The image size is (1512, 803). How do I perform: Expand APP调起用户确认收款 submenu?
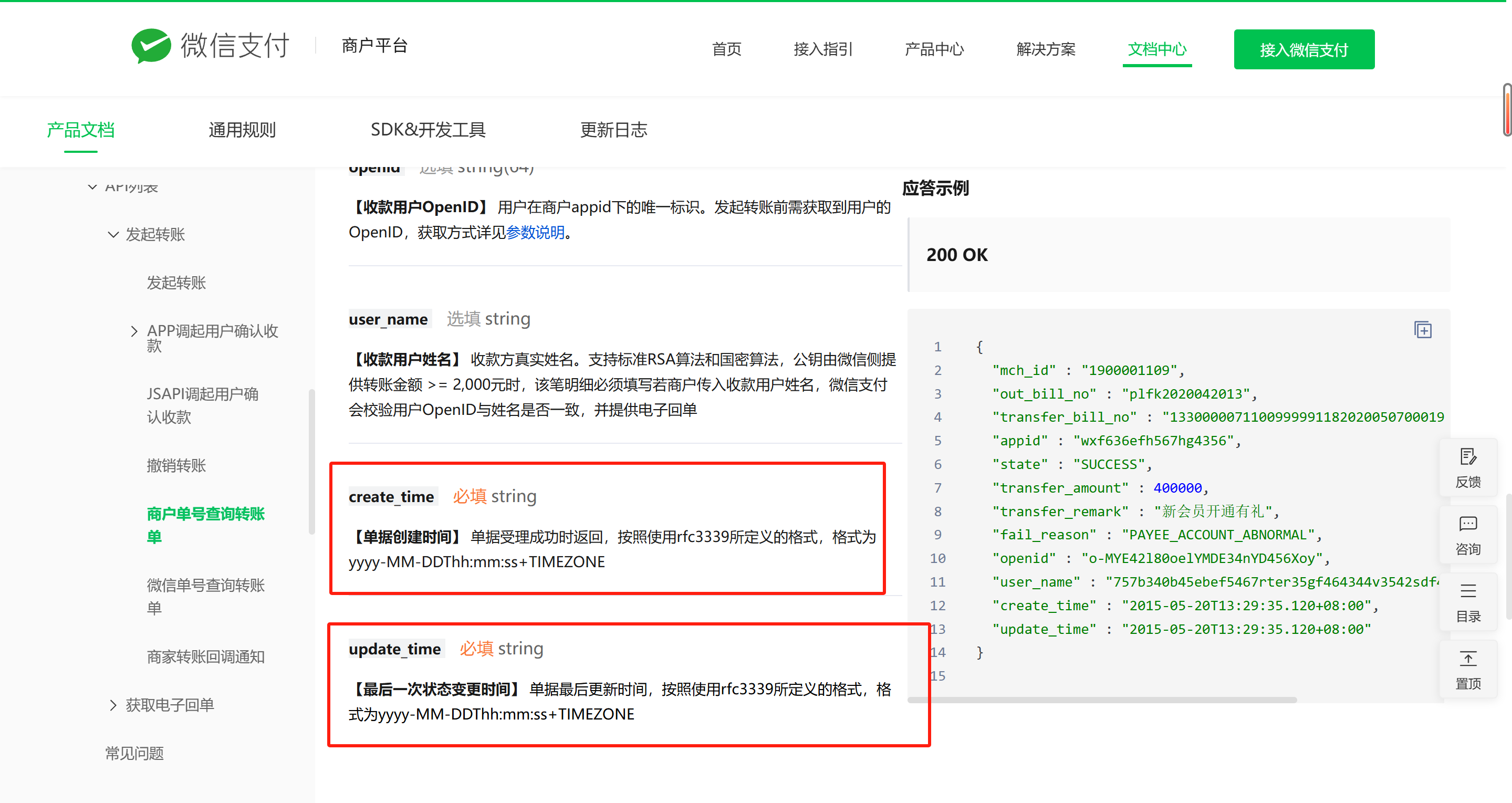[x=134, y=331]
